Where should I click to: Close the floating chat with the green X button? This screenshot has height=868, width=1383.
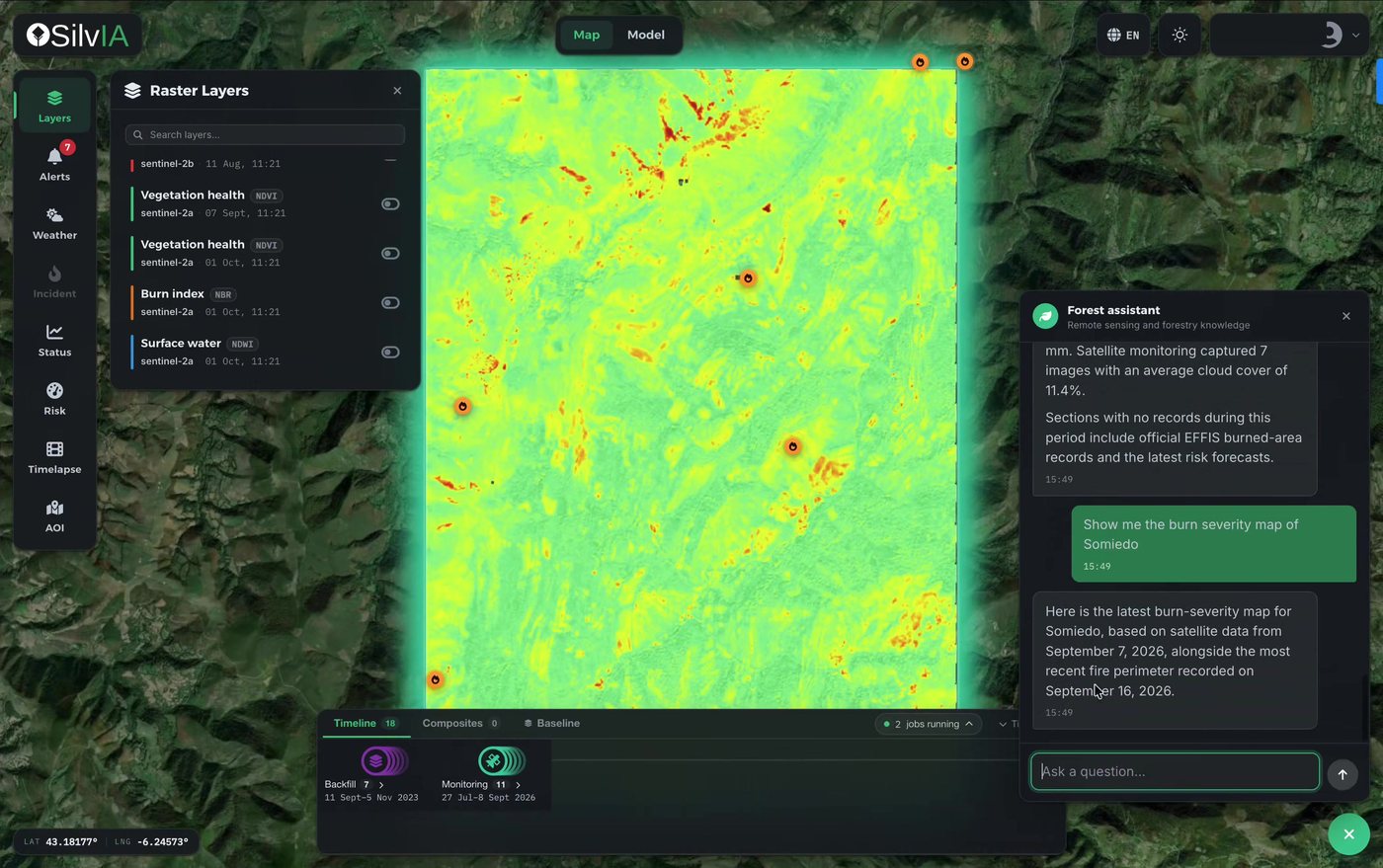[x=1348, y=834]
